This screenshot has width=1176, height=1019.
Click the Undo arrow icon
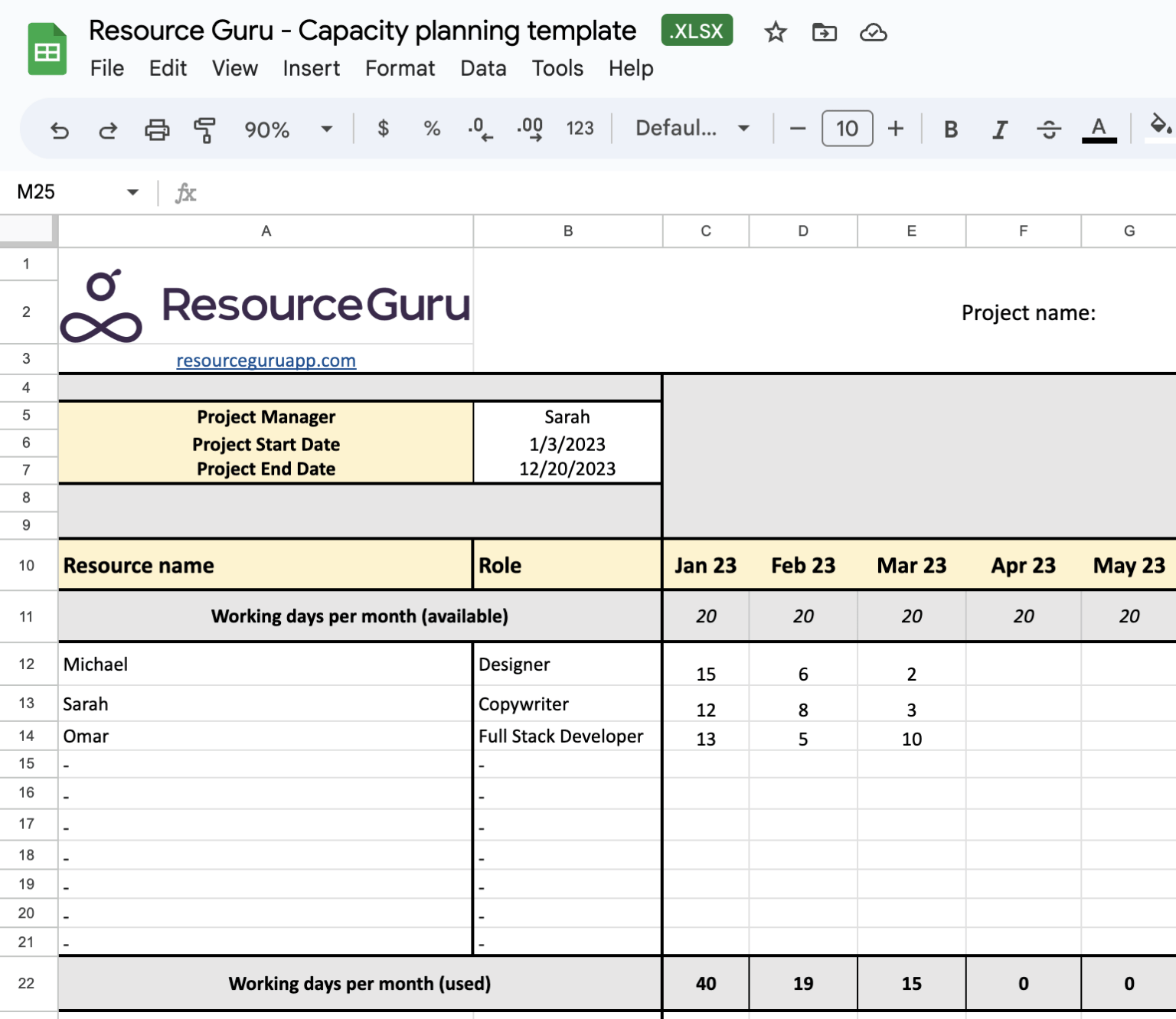click(x=60, y=129)
